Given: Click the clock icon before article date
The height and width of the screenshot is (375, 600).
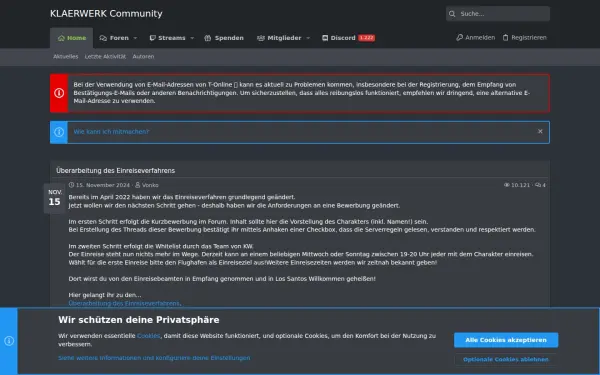Looking at the screenshot, I should click(71, 185).
